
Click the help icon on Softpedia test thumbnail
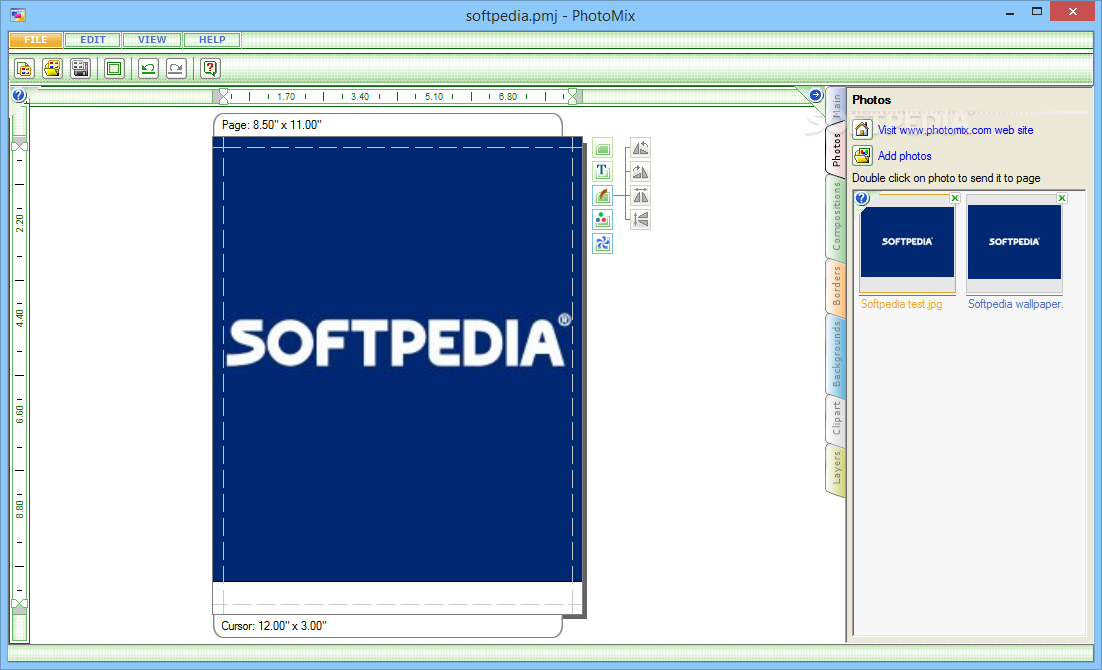point(862,198)
